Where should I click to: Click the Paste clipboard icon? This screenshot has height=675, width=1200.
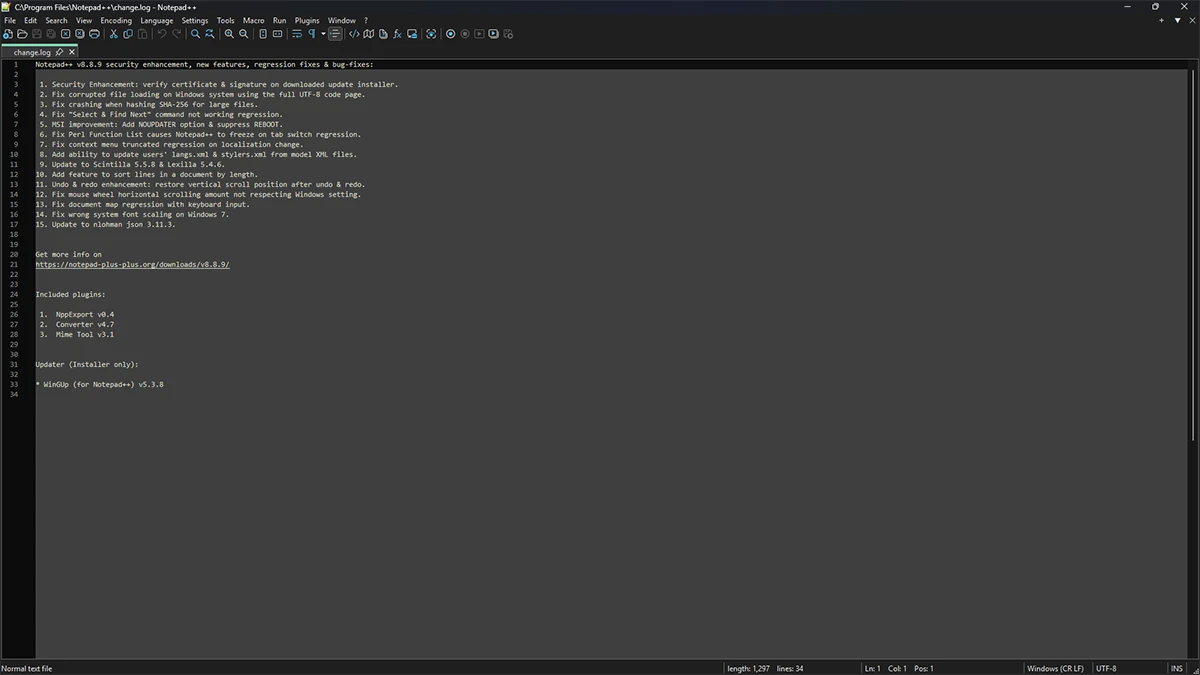point(142,34)
